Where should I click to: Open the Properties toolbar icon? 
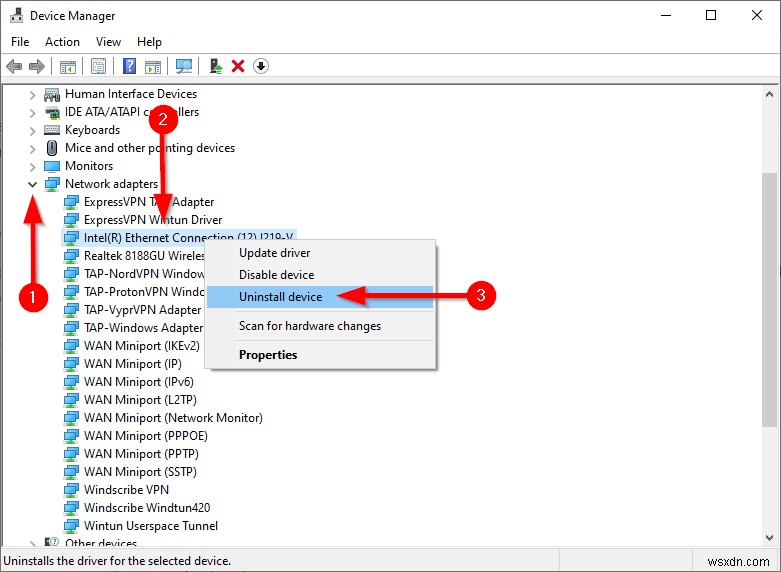(98, 66)
